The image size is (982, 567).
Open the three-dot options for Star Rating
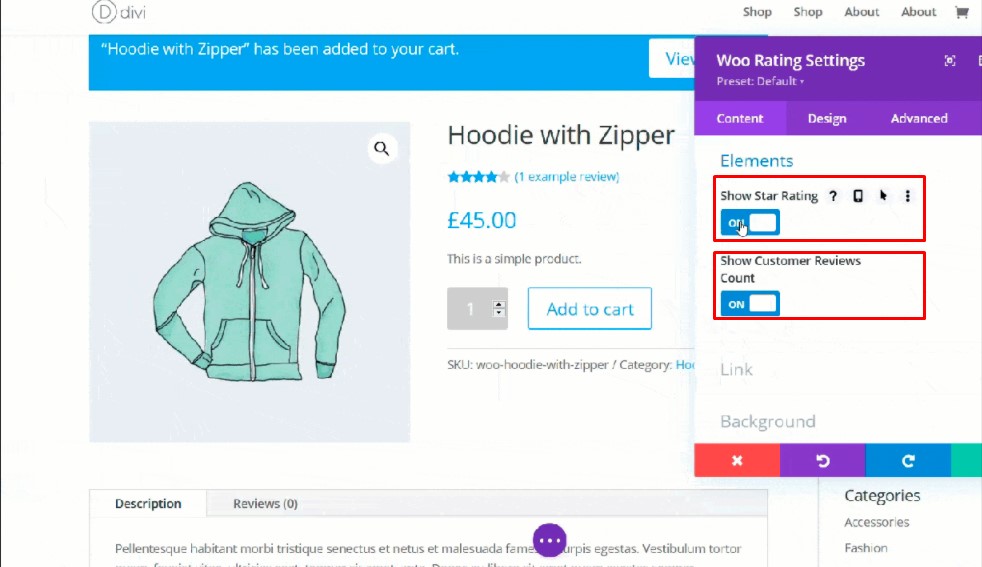907,196
